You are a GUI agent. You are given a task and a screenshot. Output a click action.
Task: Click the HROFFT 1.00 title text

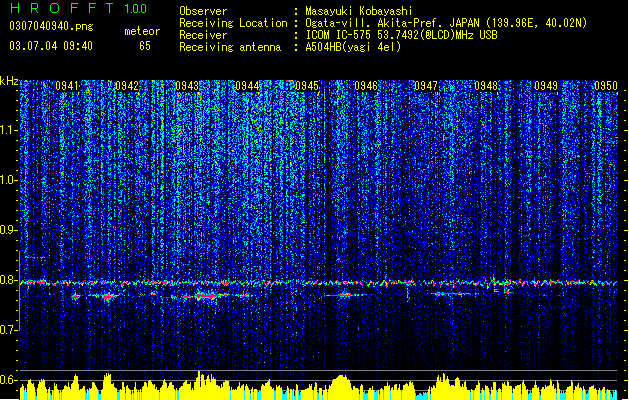pyautogui.click(x=78, y=8)
